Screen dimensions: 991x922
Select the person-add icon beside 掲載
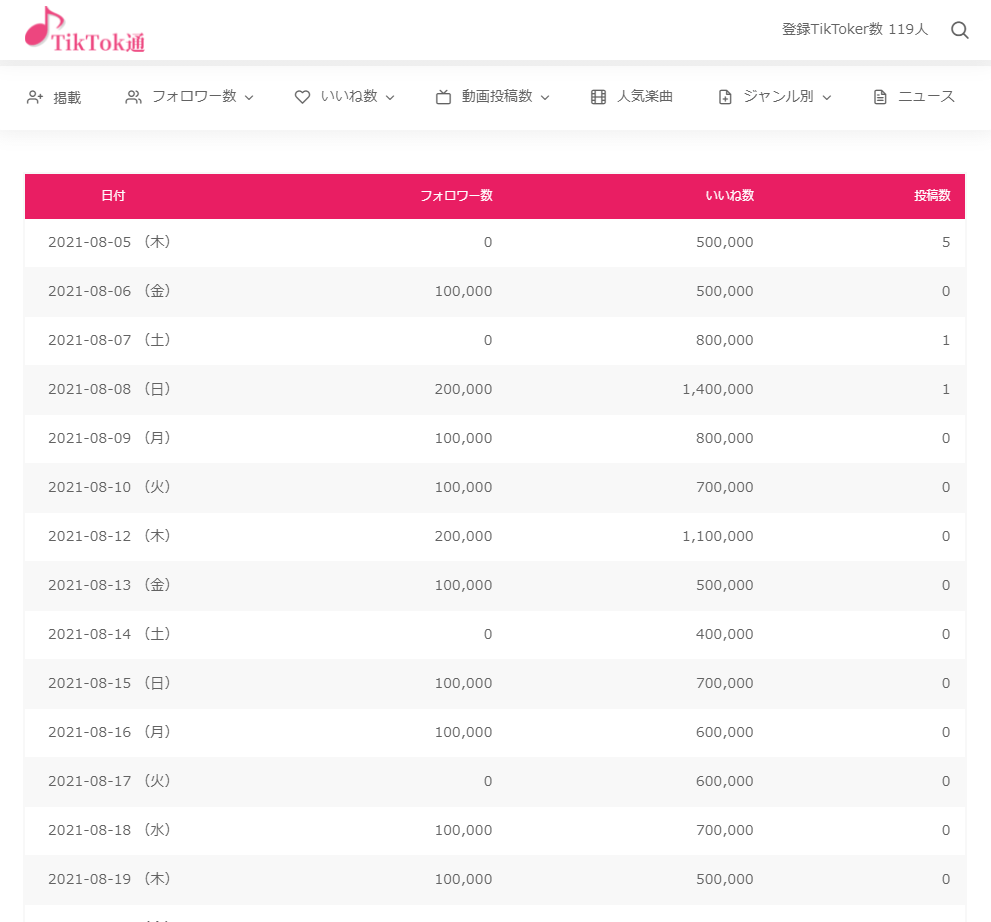[x=32, y=96]
